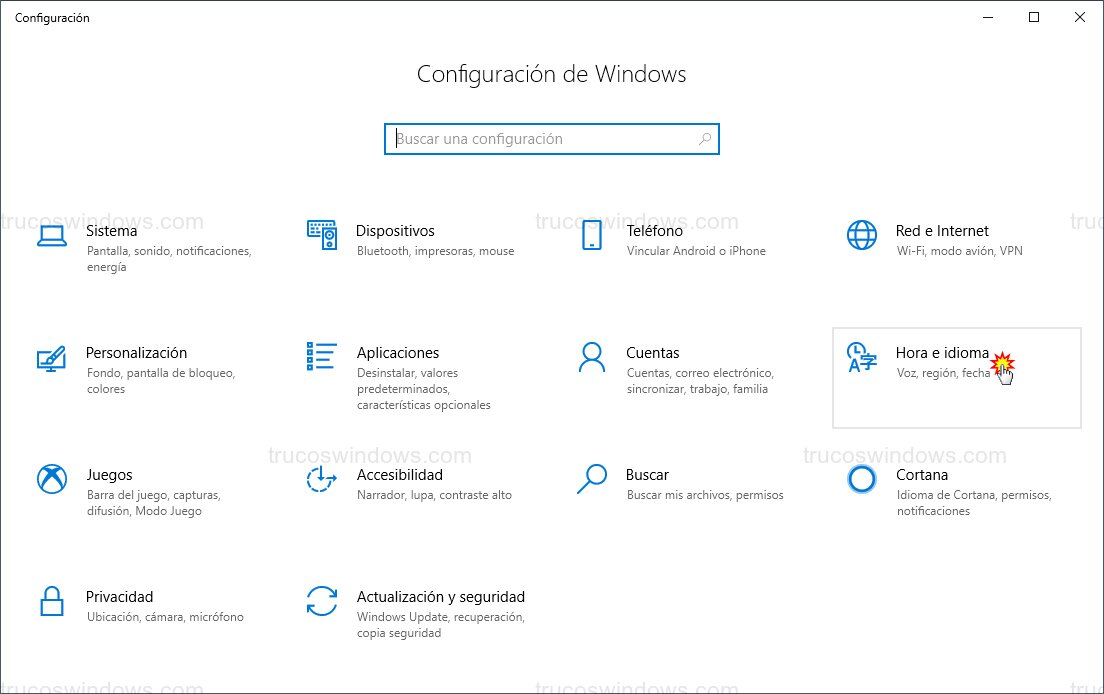Select the Buscar magnifying glass category icon
The height and width of the screenshot is (694, 1104).
pos(591,479)
